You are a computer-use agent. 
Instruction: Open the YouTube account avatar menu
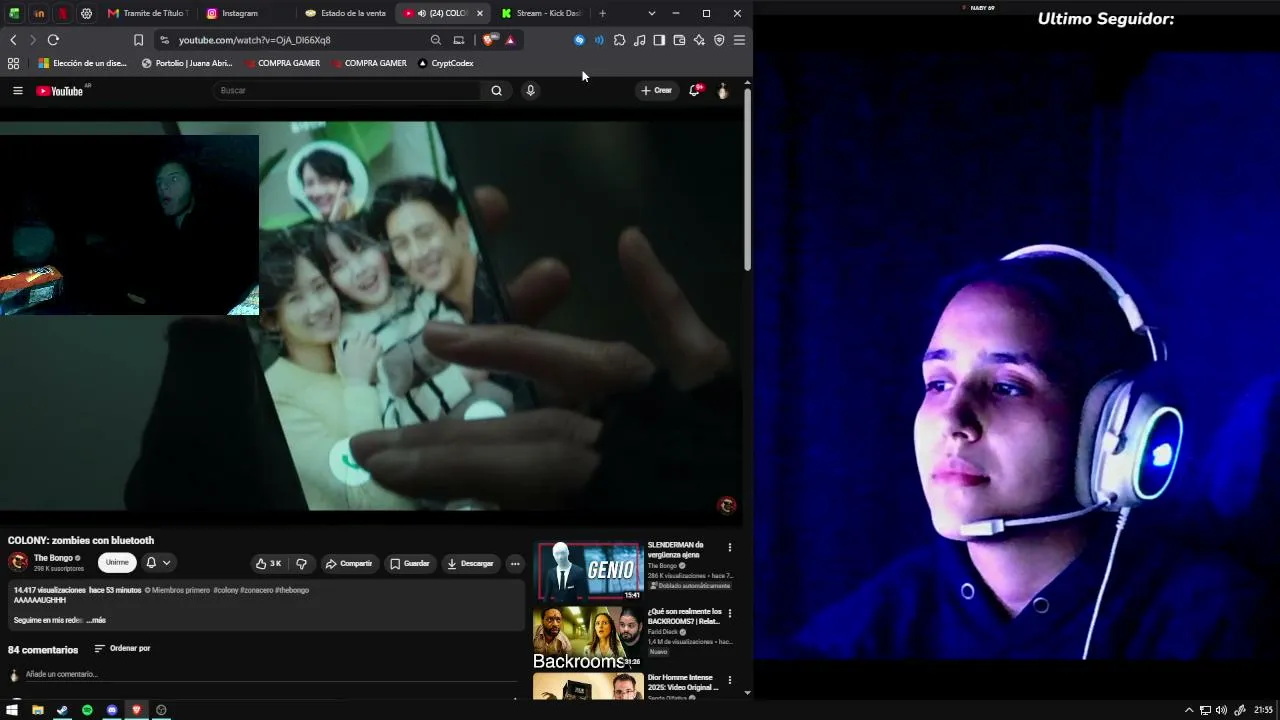tap(722, 91)
